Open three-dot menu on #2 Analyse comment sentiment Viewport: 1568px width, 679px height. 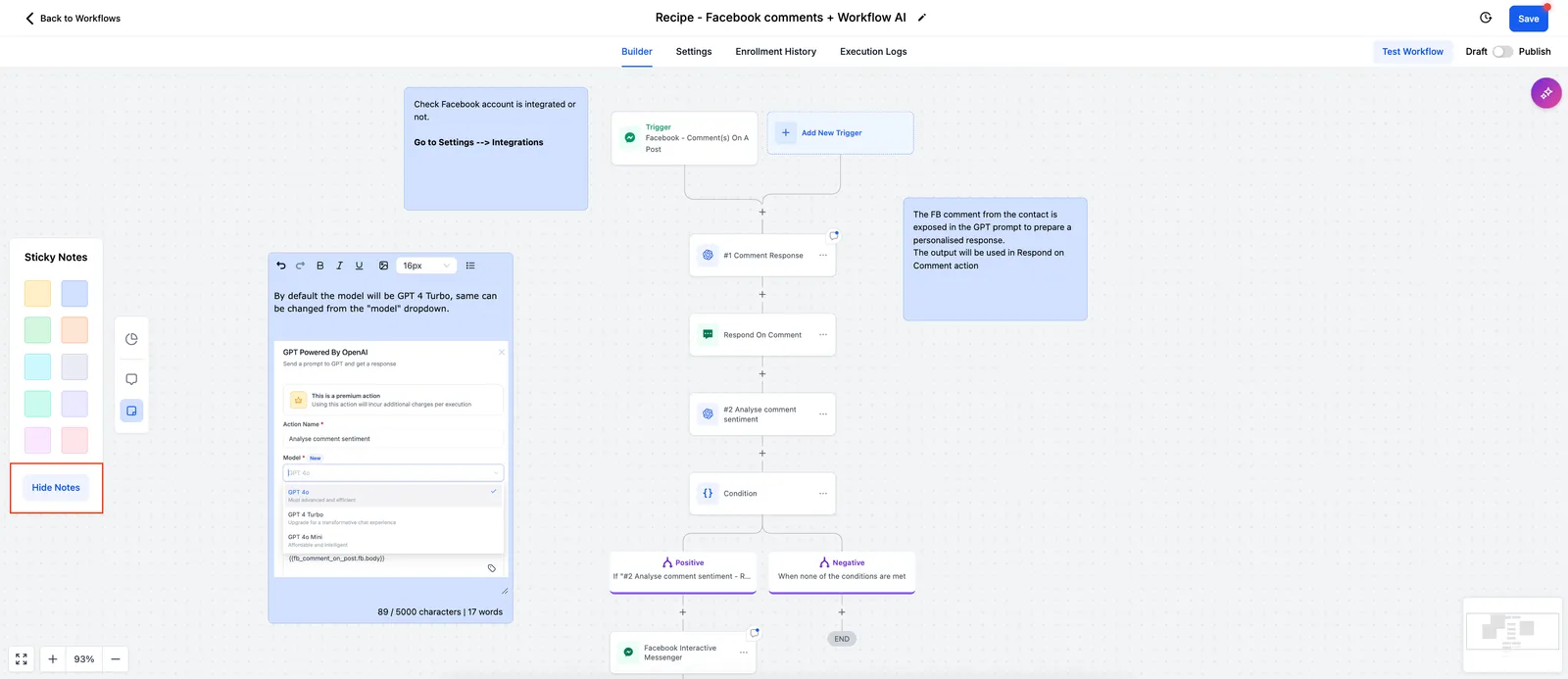point(823,413)
